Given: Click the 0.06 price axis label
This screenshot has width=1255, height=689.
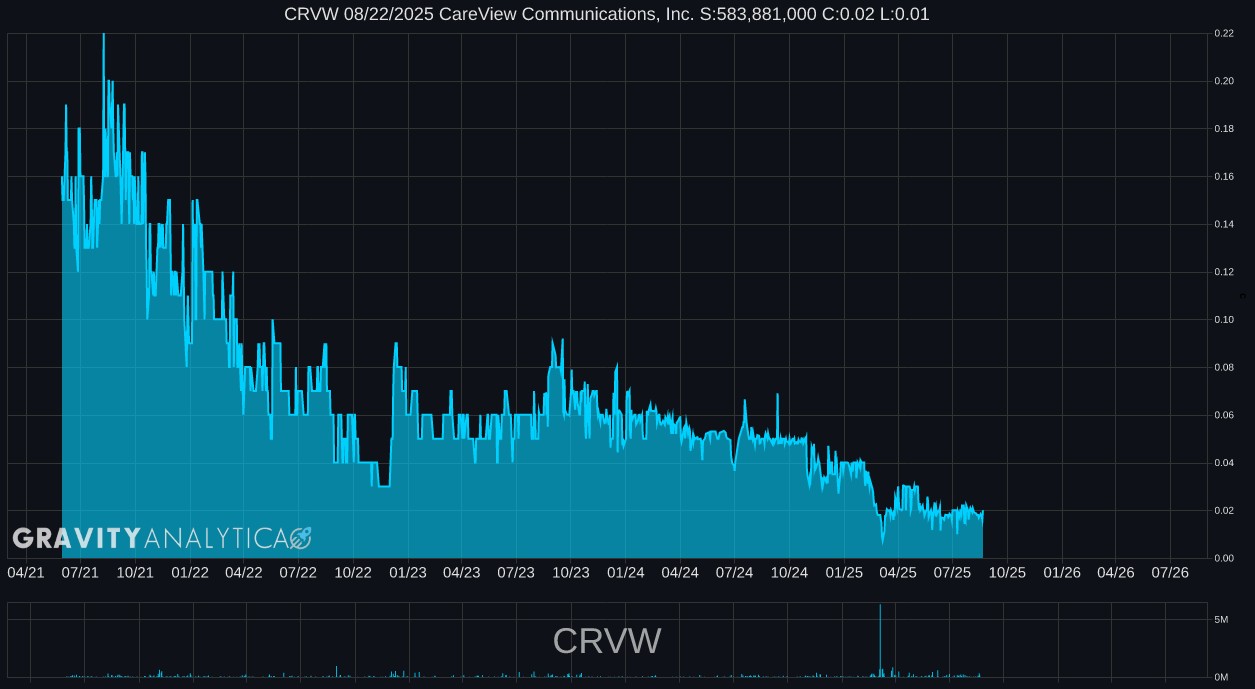Looking at the screenshot, I should (x=1224, y=415).
